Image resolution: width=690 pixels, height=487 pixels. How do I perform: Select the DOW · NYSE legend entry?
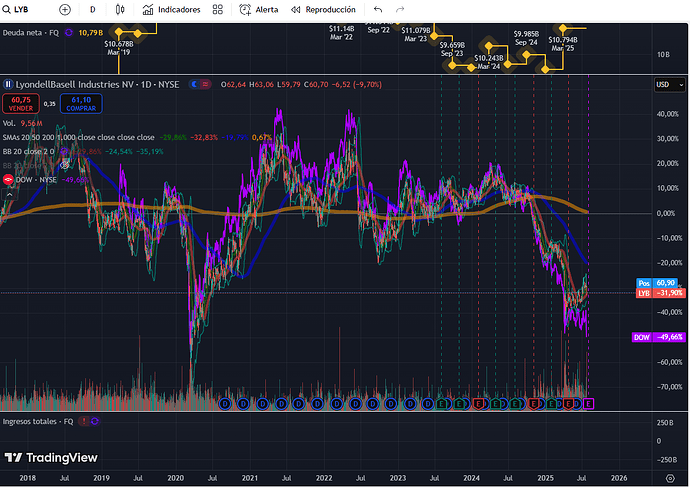(36, 179)
